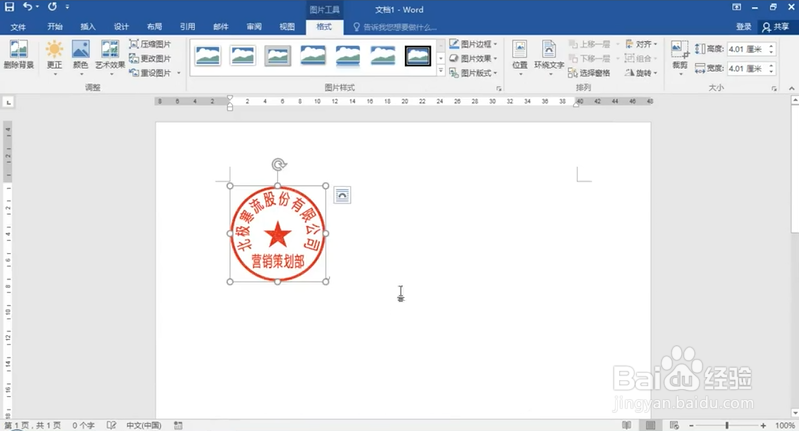This screenshot has width=799, height=431.
Task: Switch to the 引用 tab
Action: (x=188, y=26)
